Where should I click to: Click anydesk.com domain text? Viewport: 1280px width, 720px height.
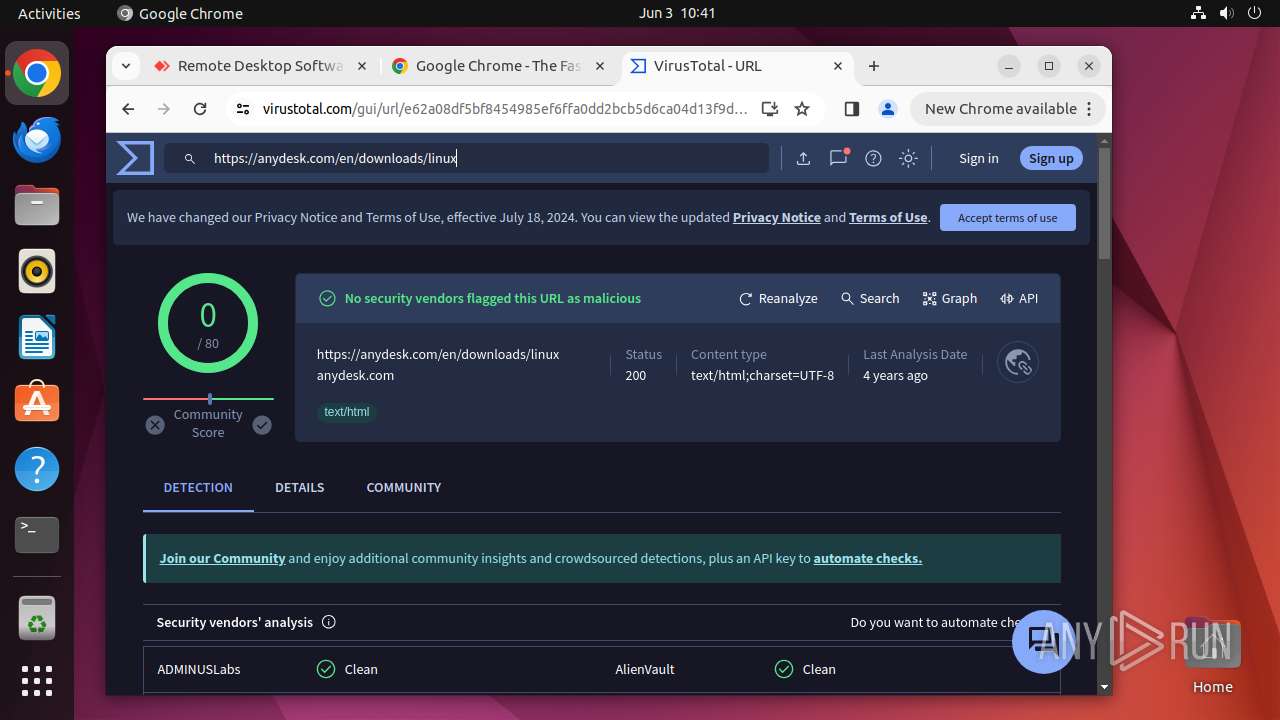click(355, 375)
